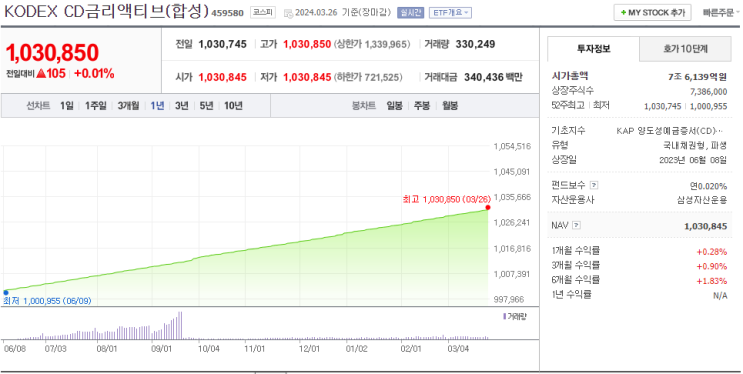This screenshot has width=743, height=374.
Task: Click the current price 1,030,850
Action: pos(52,52)
